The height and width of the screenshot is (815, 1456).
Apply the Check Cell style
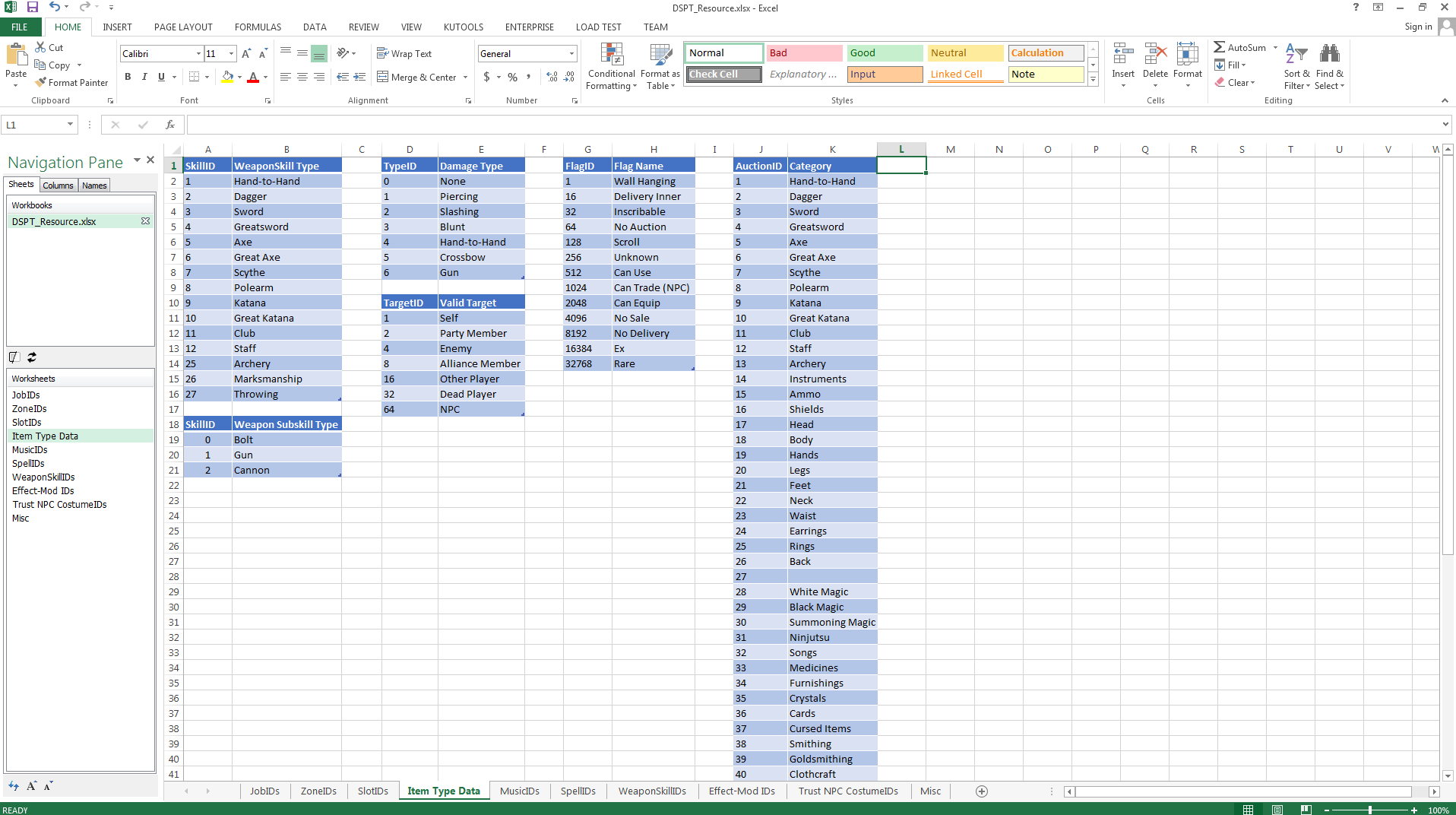(x=723, y=75)
